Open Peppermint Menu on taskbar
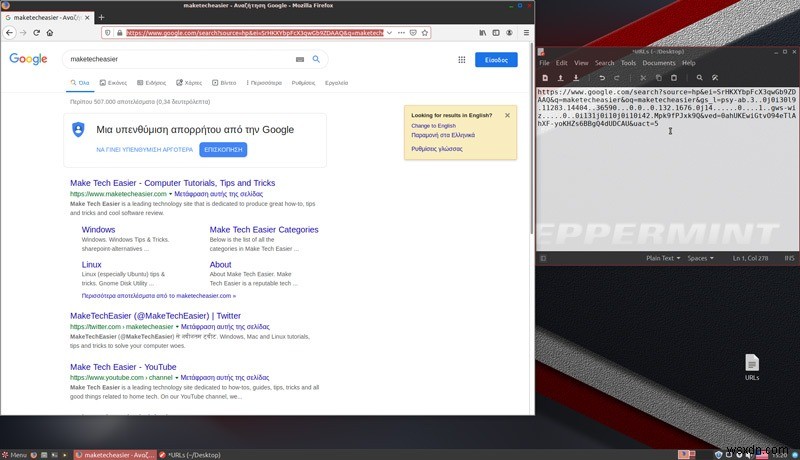 [x=14, y=455]
